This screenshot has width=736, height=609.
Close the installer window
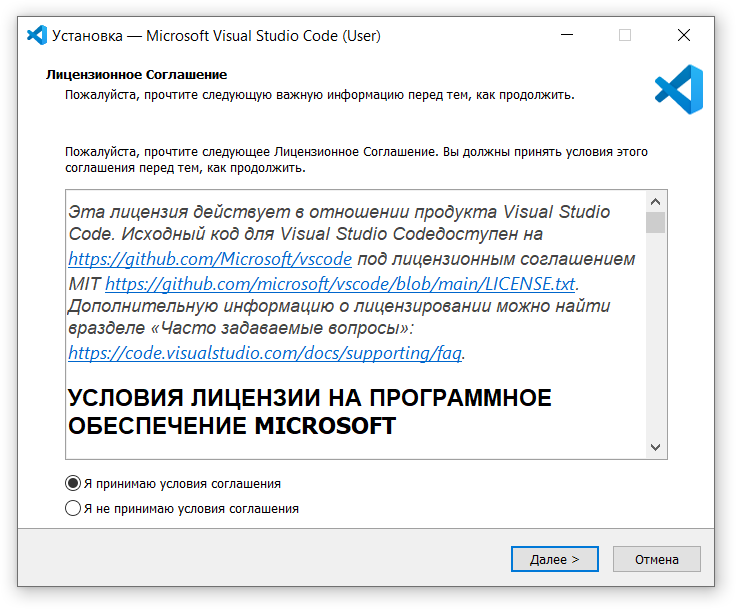coord(683,35)
